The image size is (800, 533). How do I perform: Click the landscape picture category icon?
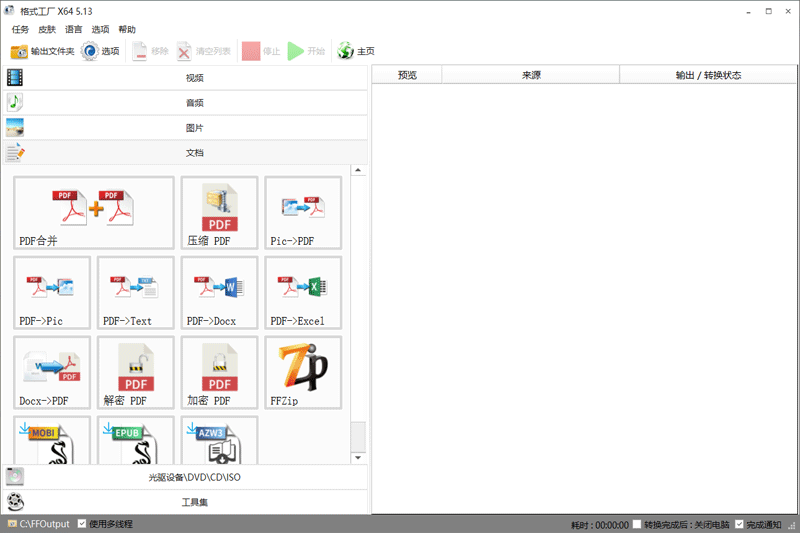point(15,128)
